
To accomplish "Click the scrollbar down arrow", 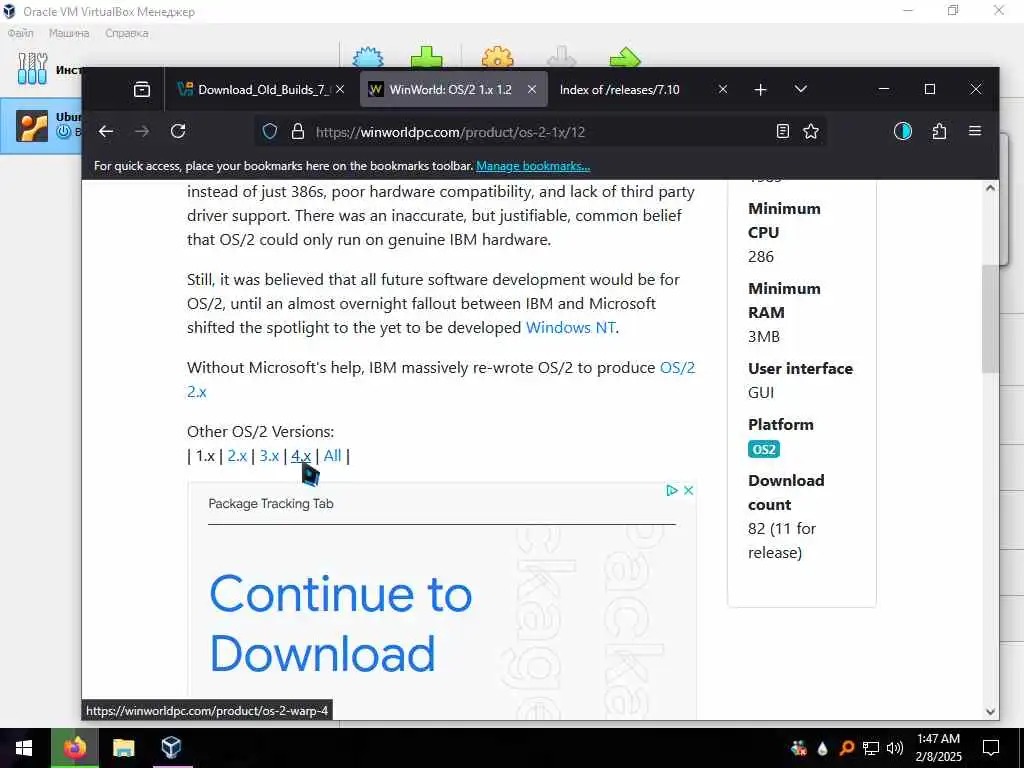I will coord(991,711).
